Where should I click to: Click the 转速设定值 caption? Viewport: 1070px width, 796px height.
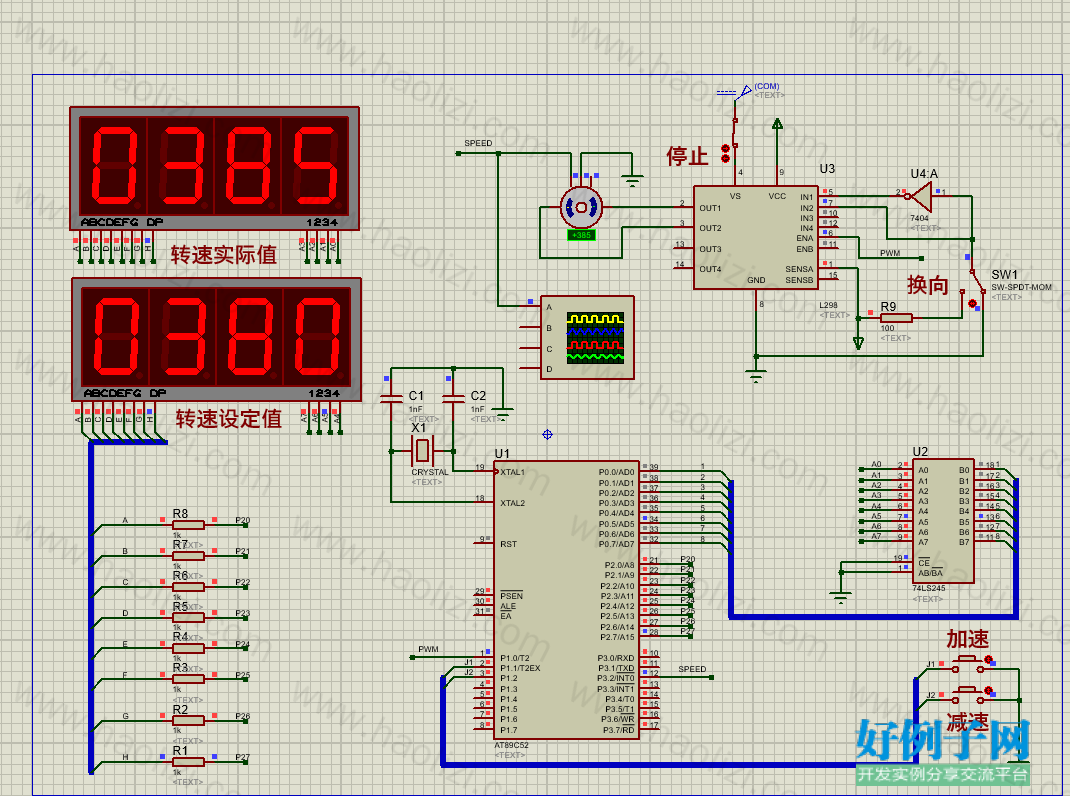(x=229, y=418)
